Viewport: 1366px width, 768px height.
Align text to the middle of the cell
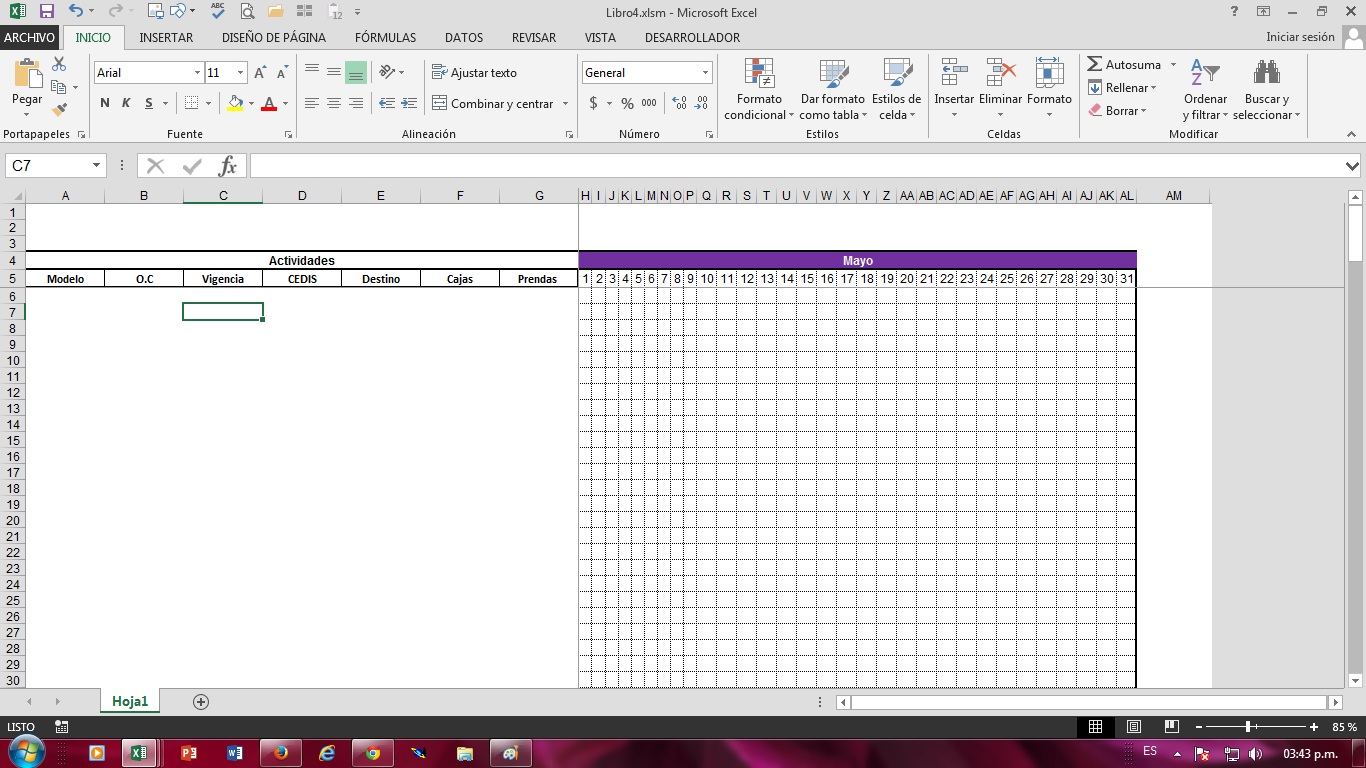point(333,72)
